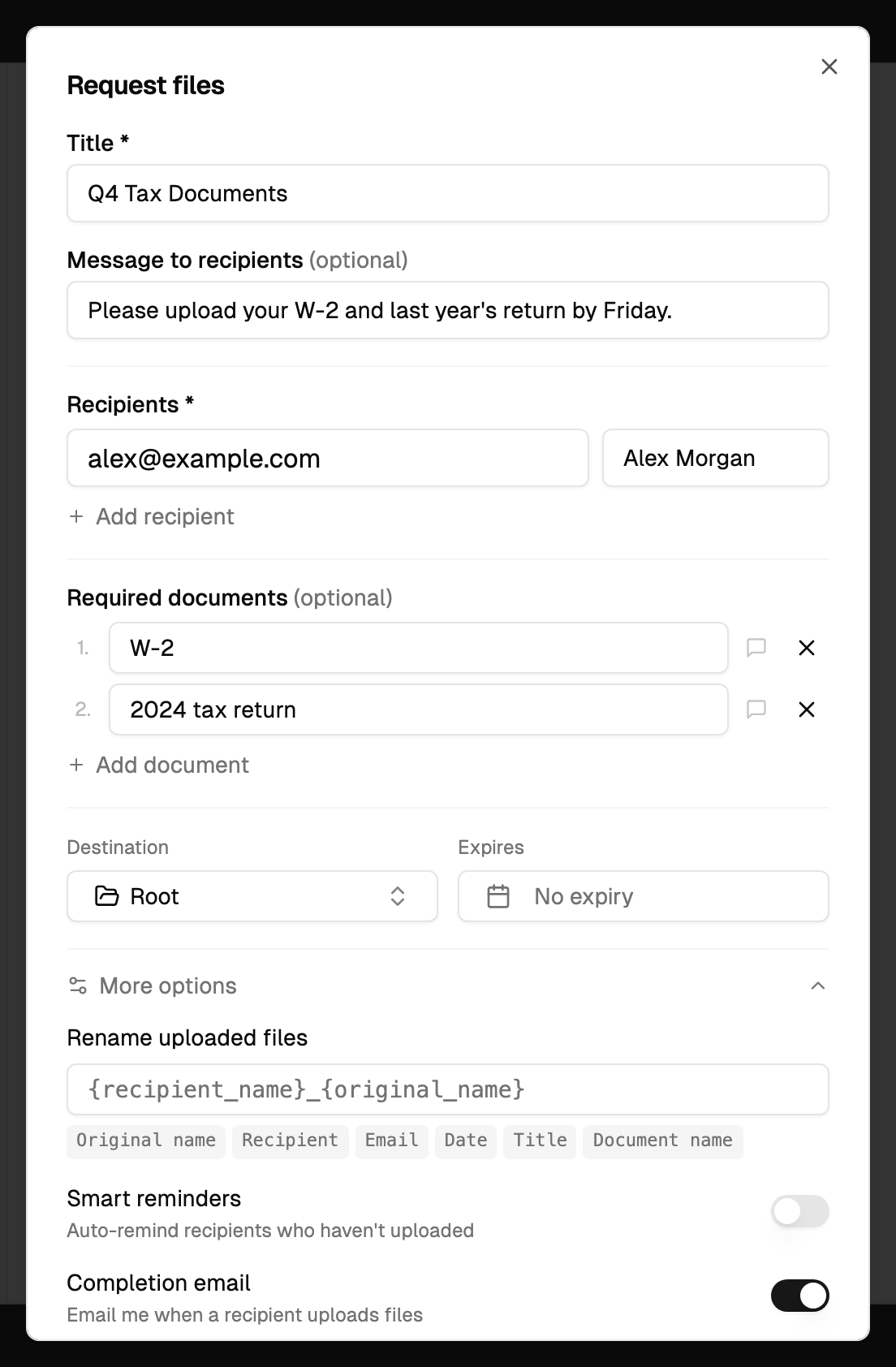Edit the W-2 document field
The width and height of the screenshot is (896, 1367).
pyautogui.click(x=419, y=648)
